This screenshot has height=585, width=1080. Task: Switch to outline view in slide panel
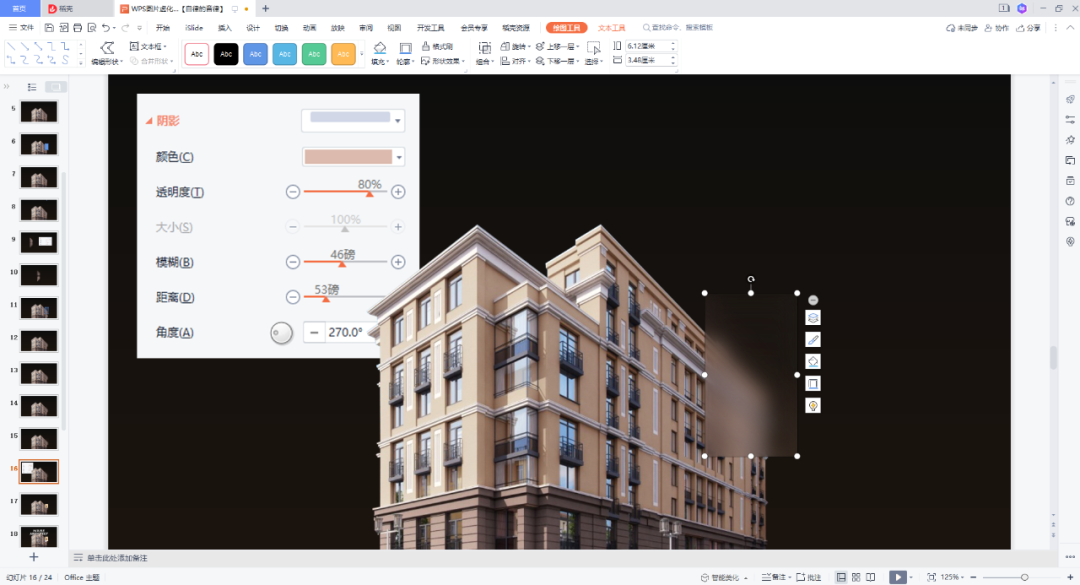point(32,87)
